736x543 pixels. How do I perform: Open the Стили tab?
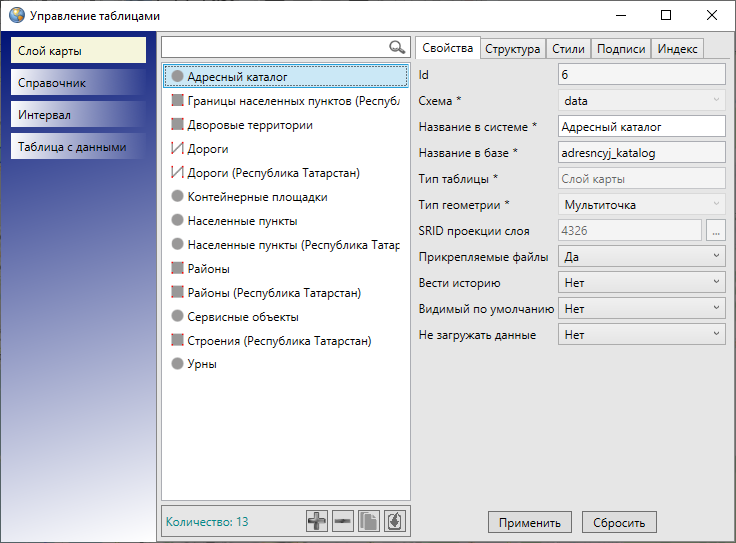click(568, 49)
